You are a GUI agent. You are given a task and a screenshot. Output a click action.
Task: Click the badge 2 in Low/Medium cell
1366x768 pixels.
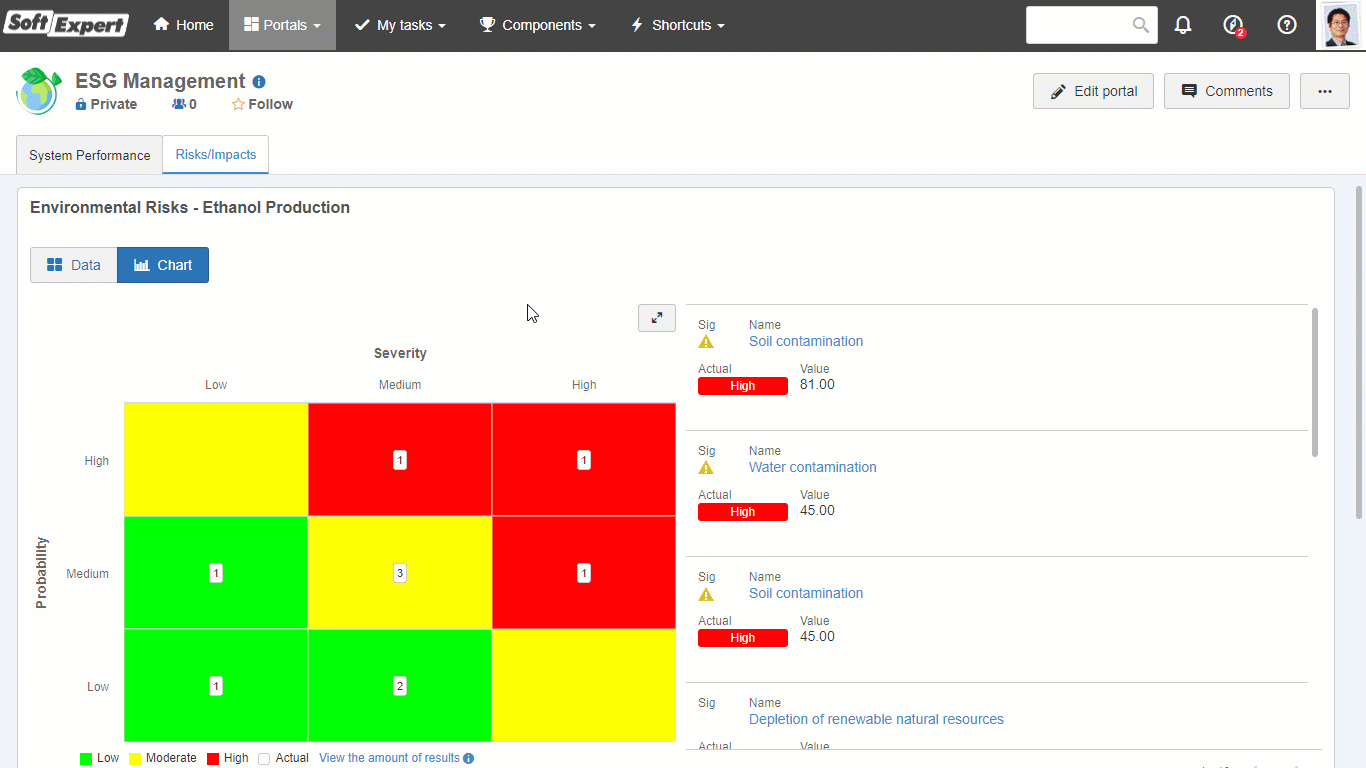[400, 686]
